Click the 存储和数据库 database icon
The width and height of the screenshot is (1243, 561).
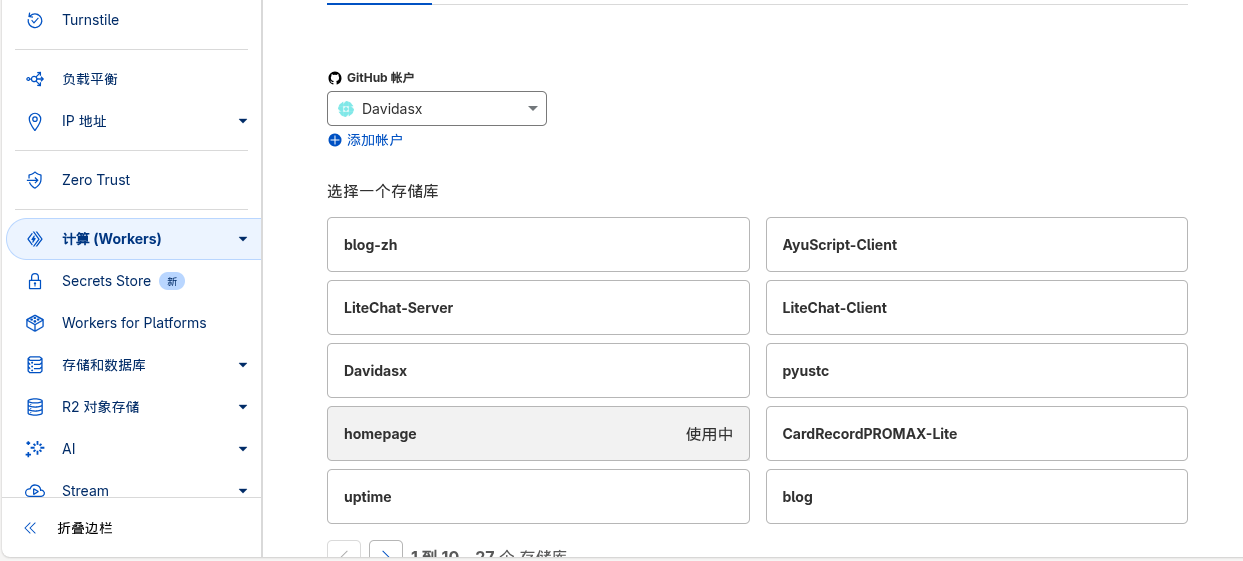(x=35, y=365)
